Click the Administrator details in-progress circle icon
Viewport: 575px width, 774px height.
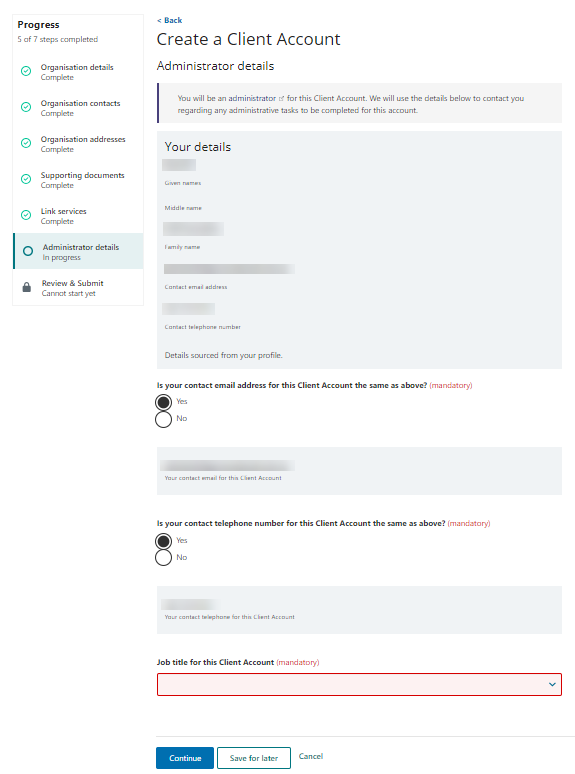tap(28, 251)
